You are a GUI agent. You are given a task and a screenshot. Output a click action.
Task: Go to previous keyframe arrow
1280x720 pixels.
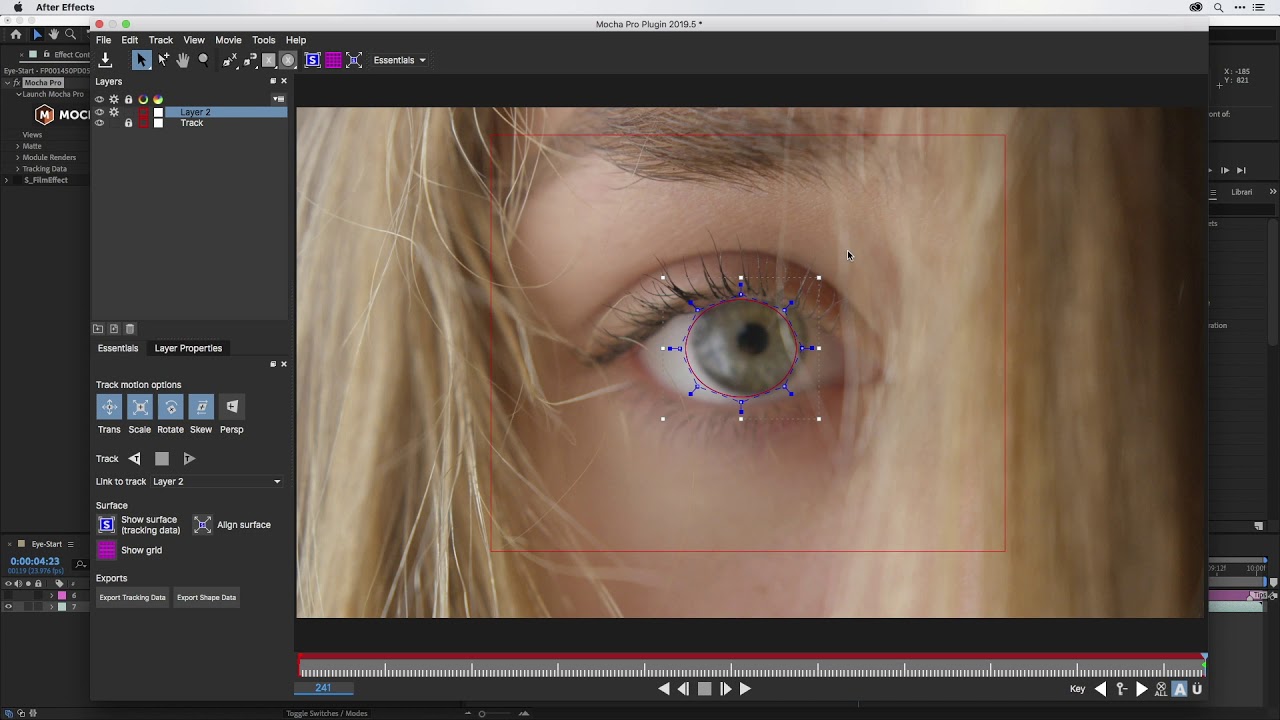(x=1101, y=689)
